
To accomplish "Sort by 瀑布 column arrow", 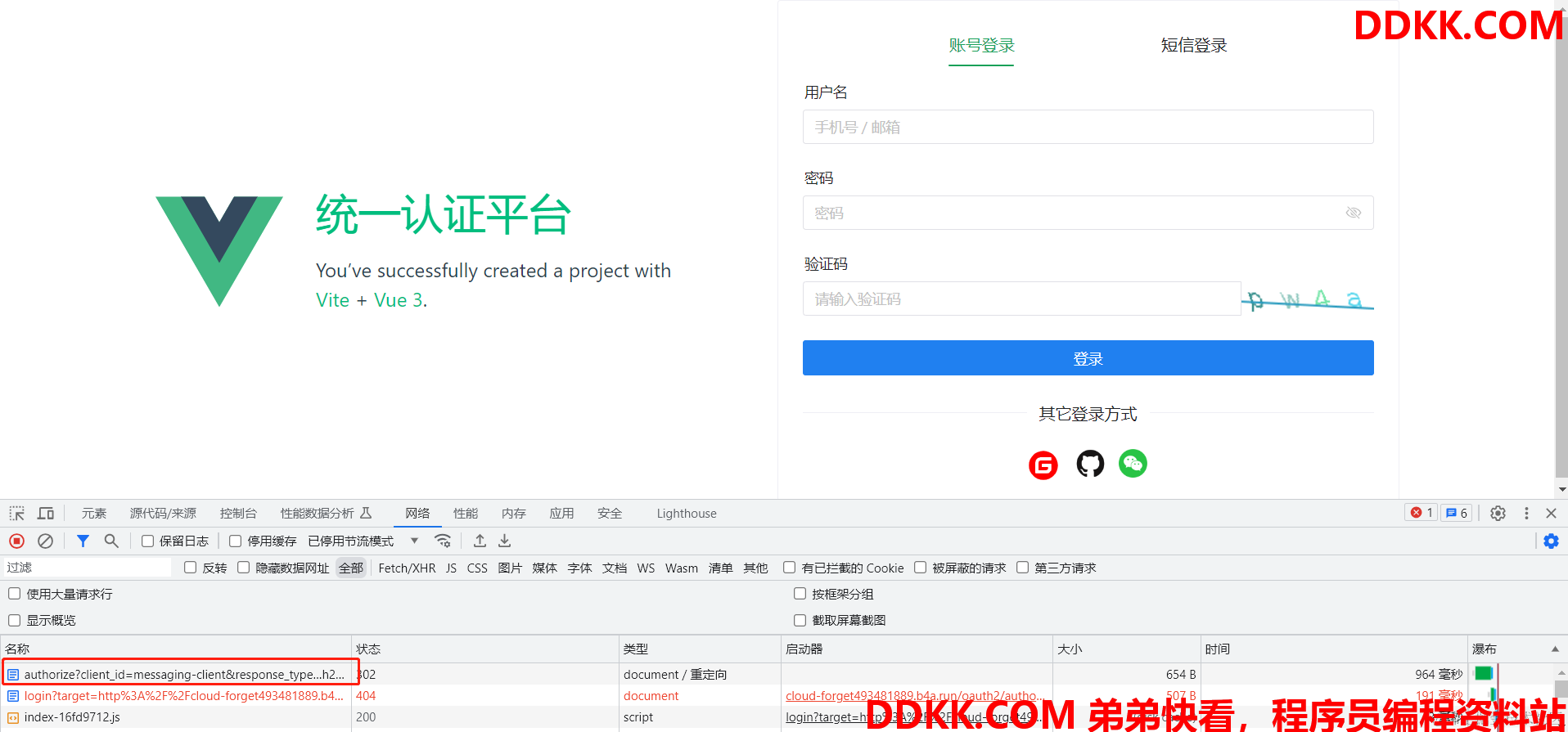I will point(1555,649).
